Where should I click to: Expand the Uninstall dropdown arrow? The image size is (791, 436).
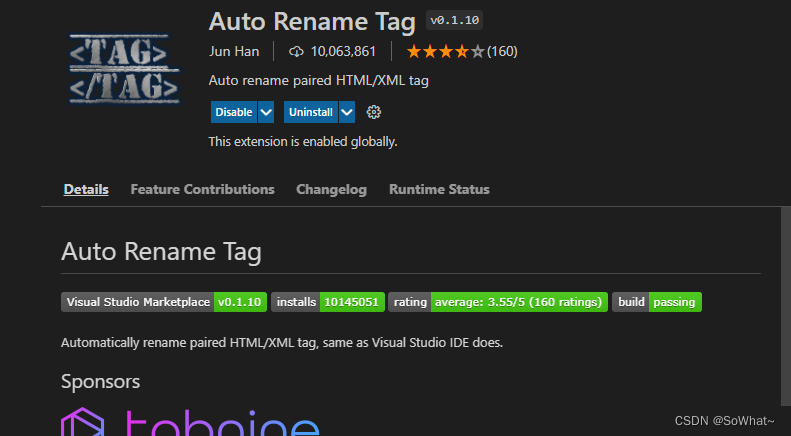347,112
